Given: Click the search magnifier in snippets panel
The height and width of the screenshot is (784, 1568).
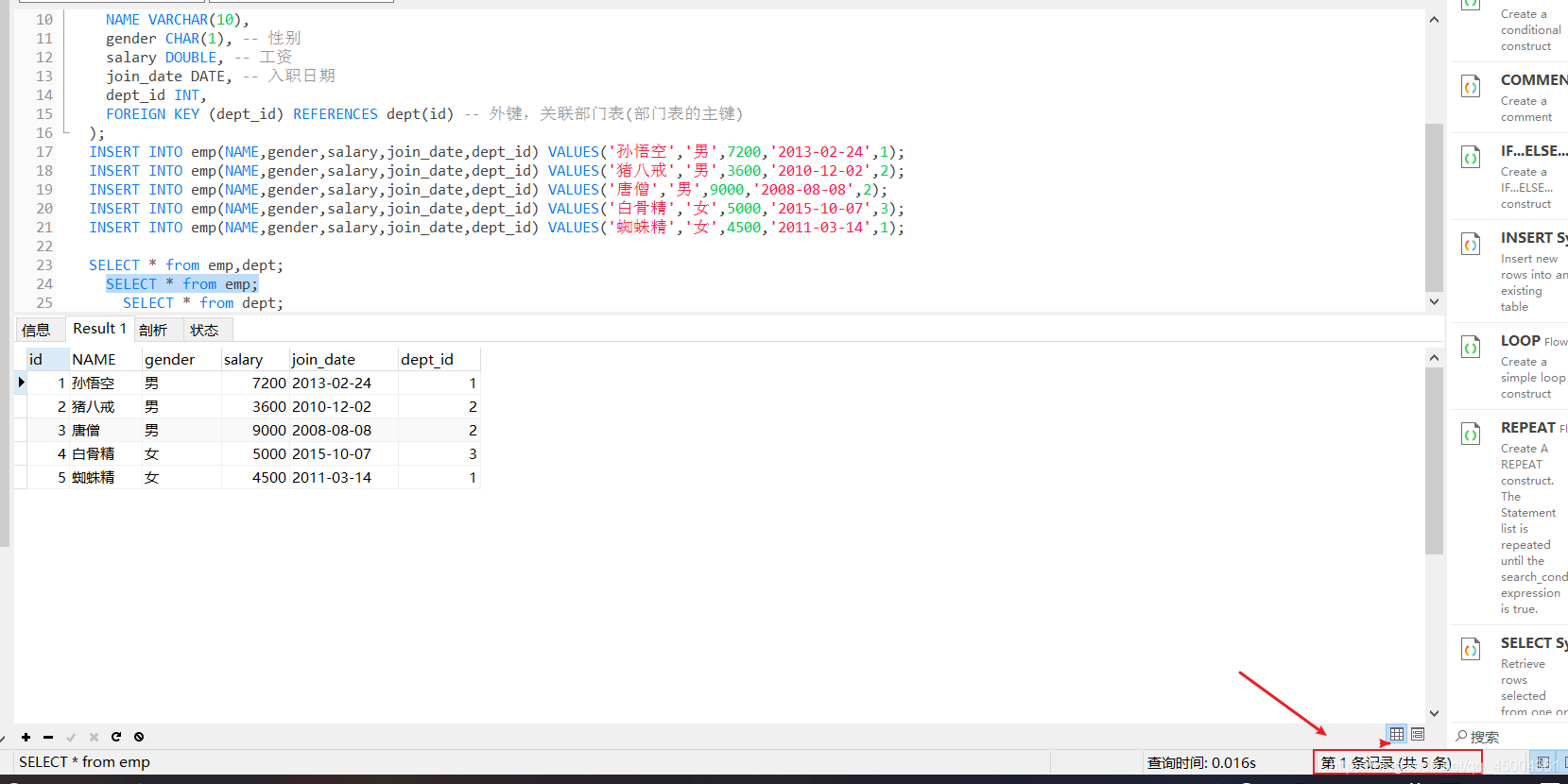Looking at the screenshot, I should pos(1462,736).
